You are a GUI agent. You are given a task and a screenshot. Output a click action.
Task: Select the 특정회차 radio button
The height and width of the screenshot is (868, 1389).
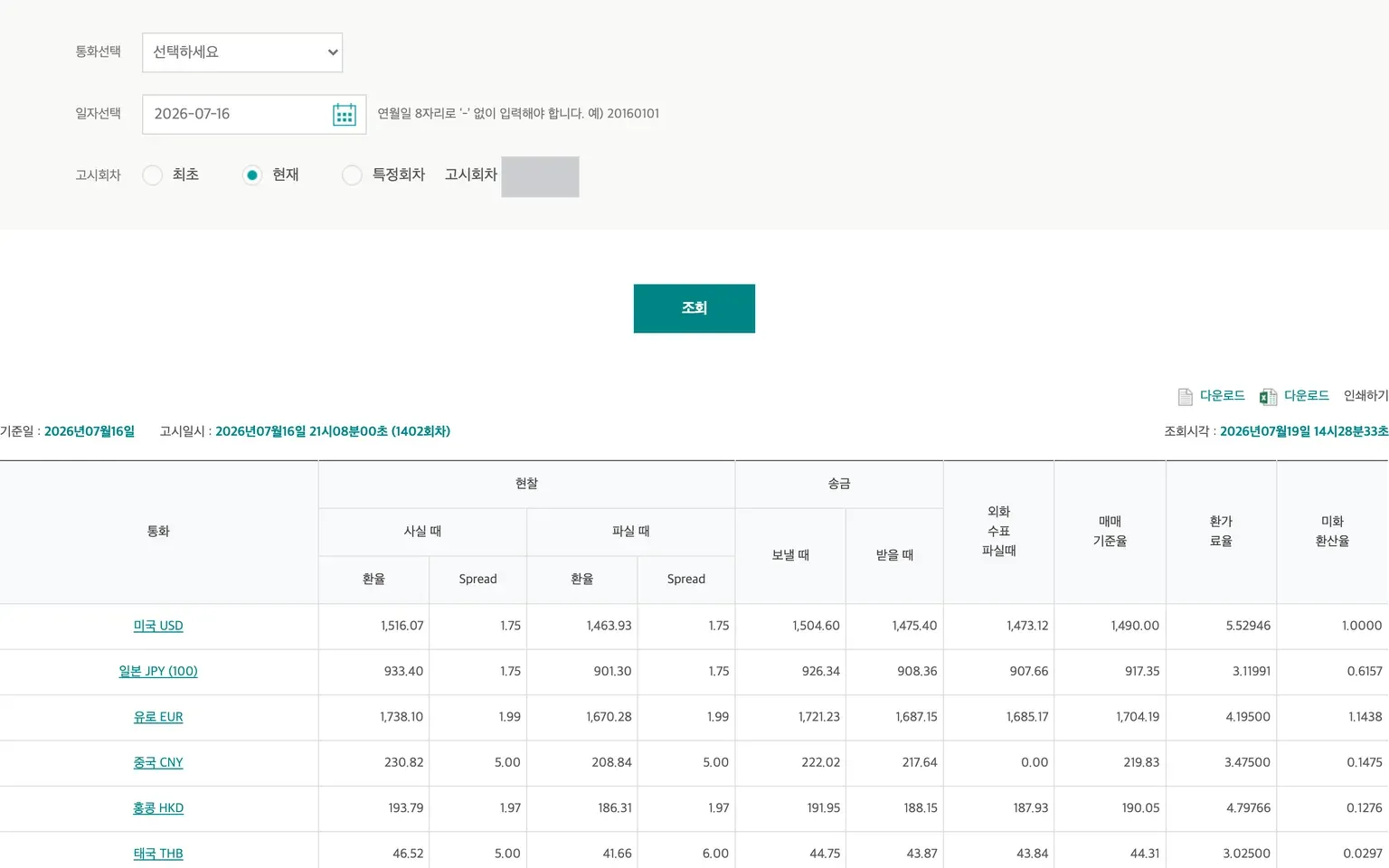point(352,175)
